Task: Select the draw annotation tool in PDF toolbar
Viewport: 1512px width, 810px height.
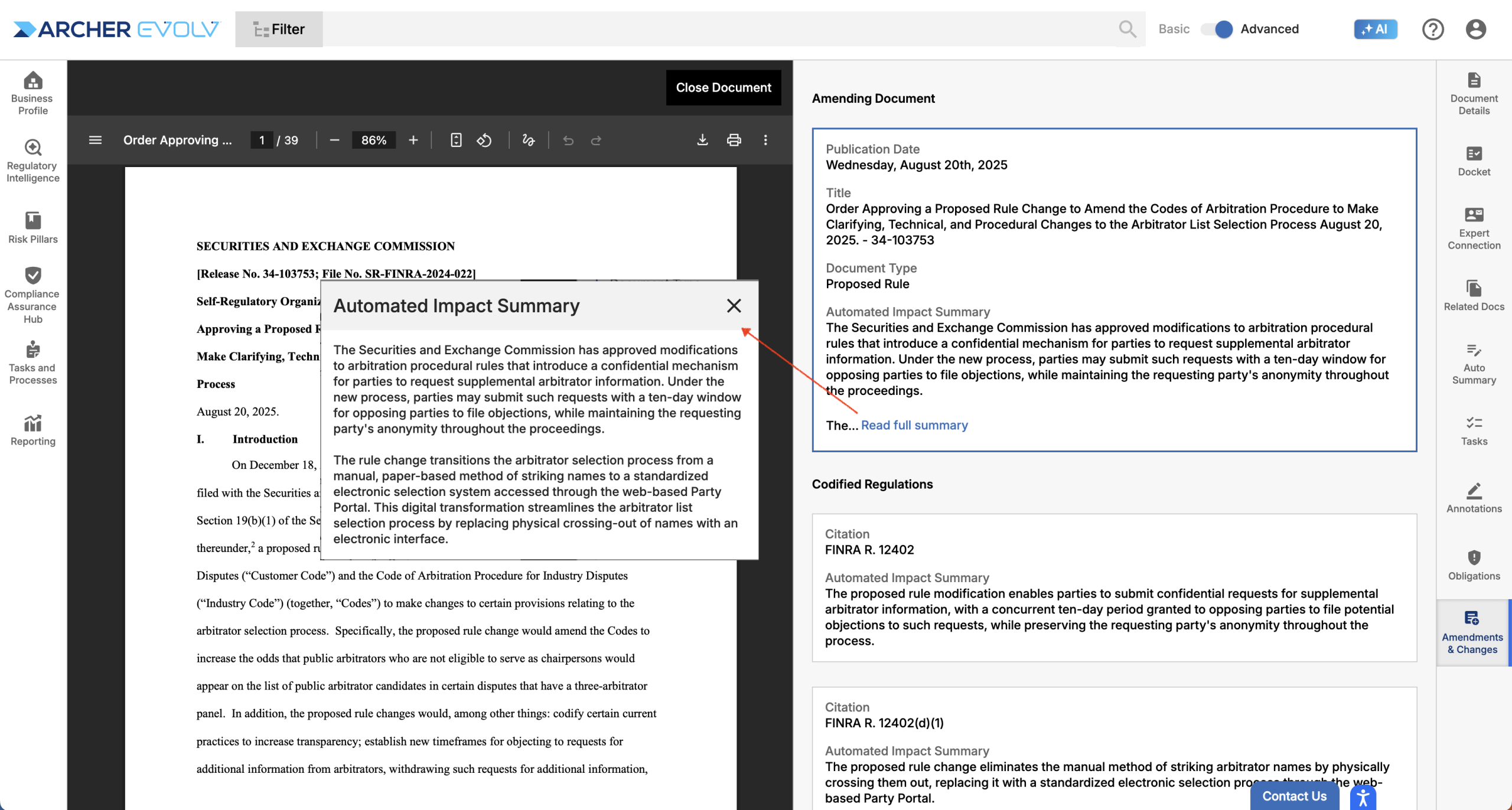Action: pyautogui.click(x=529, y=140)
